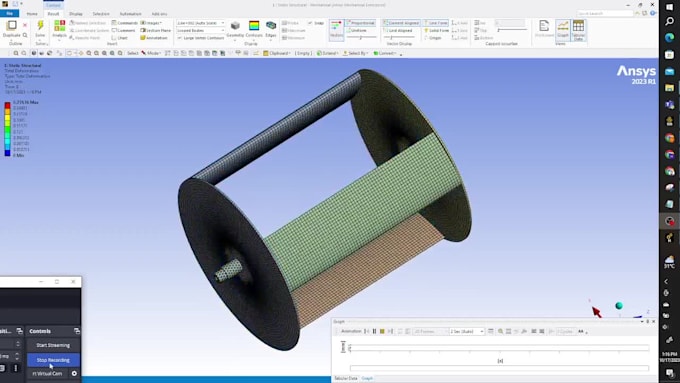Select Element Aligned vector option

point(401,23)
